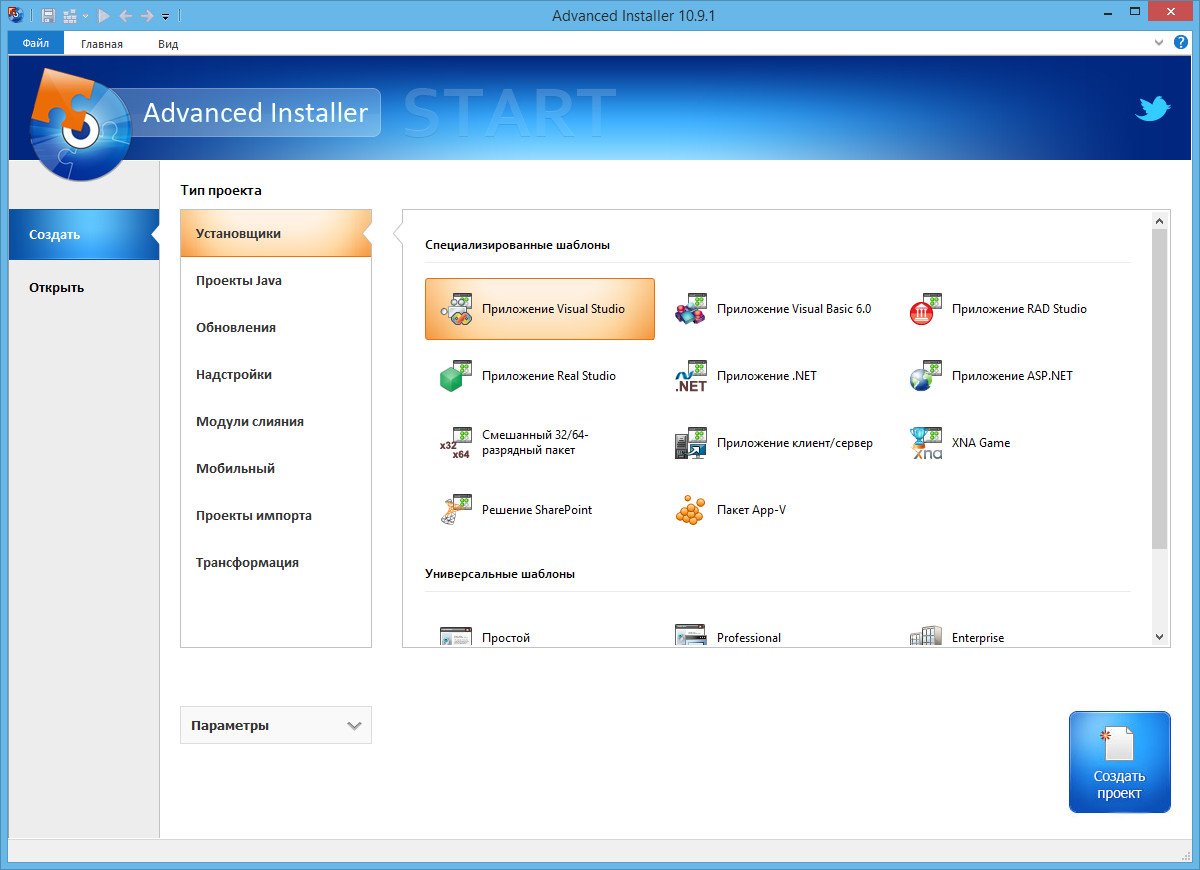Open the Twitter bird link
Viewport: 1200px width, 870px height.
[1152, 109]
